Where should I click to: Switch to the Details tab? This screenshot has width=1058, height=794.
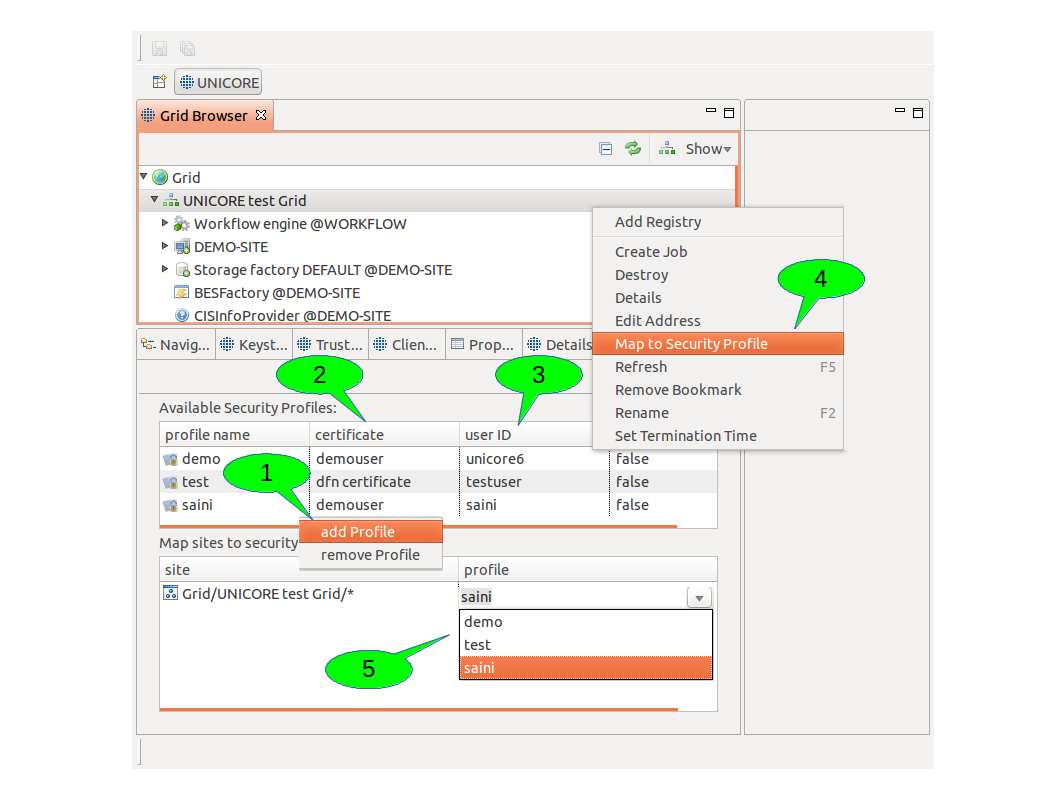[559, 345]
